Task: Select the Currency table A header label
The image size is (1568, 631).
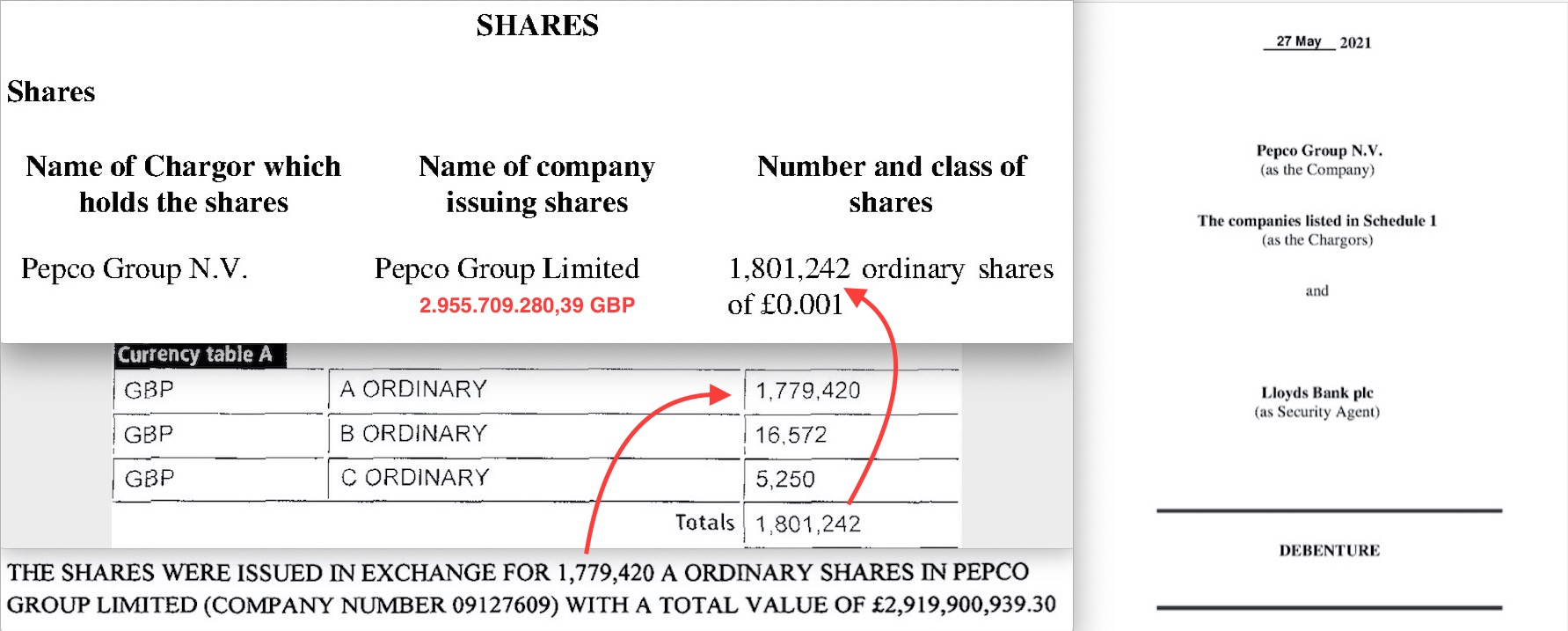Action: [x=195, y=355]
